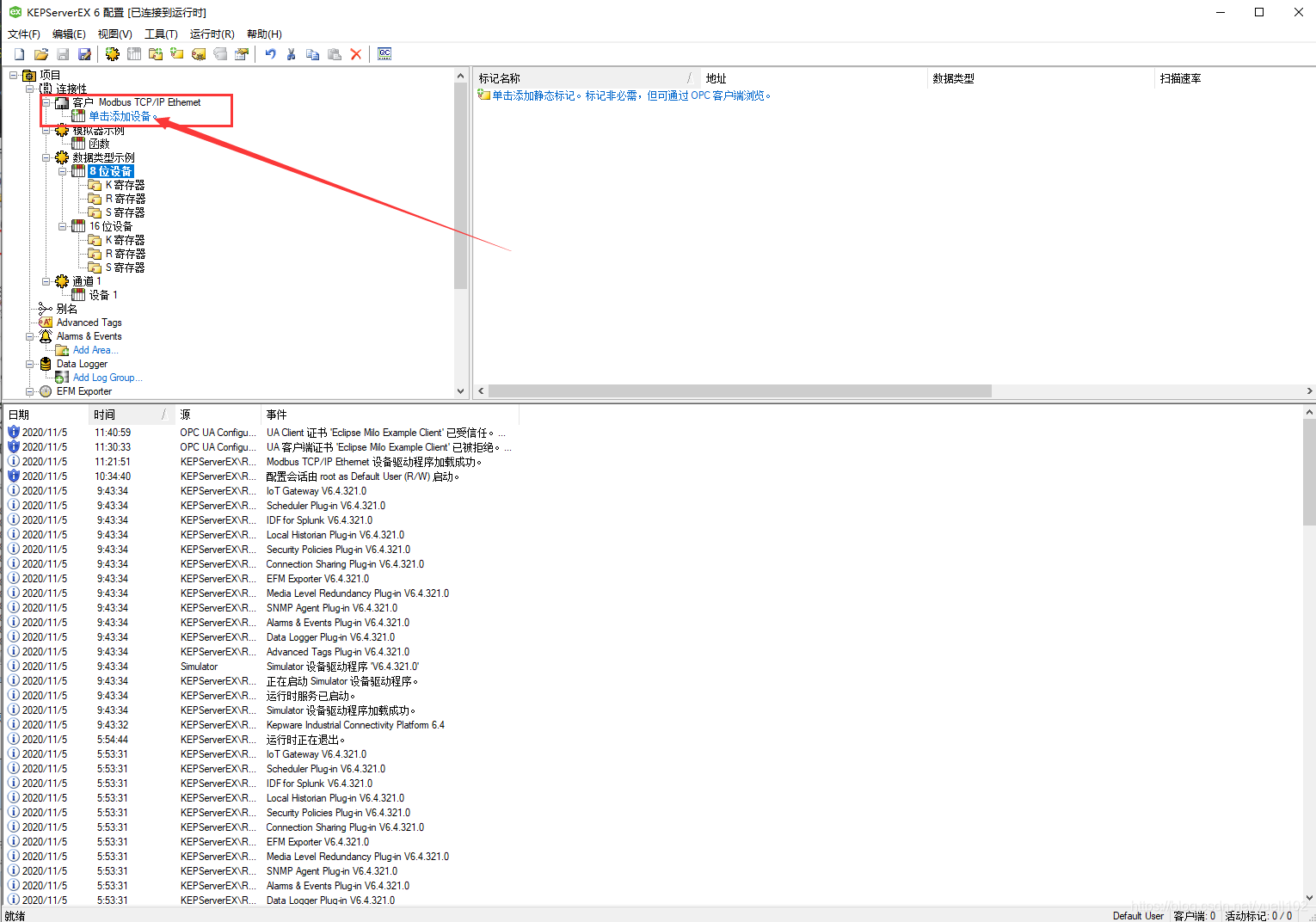Select K 寄存器 under 8 位设备

pyautogui.click(x=125, y=185)
